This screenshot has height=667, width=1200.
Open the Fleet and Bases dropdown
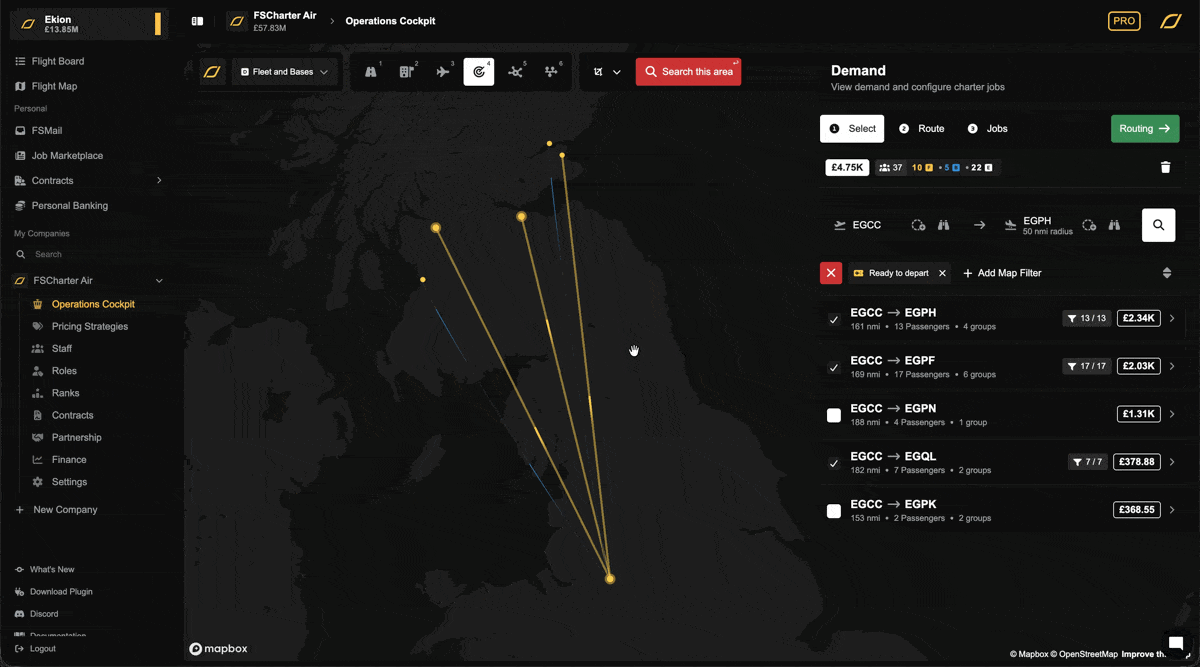pos(285,72)
